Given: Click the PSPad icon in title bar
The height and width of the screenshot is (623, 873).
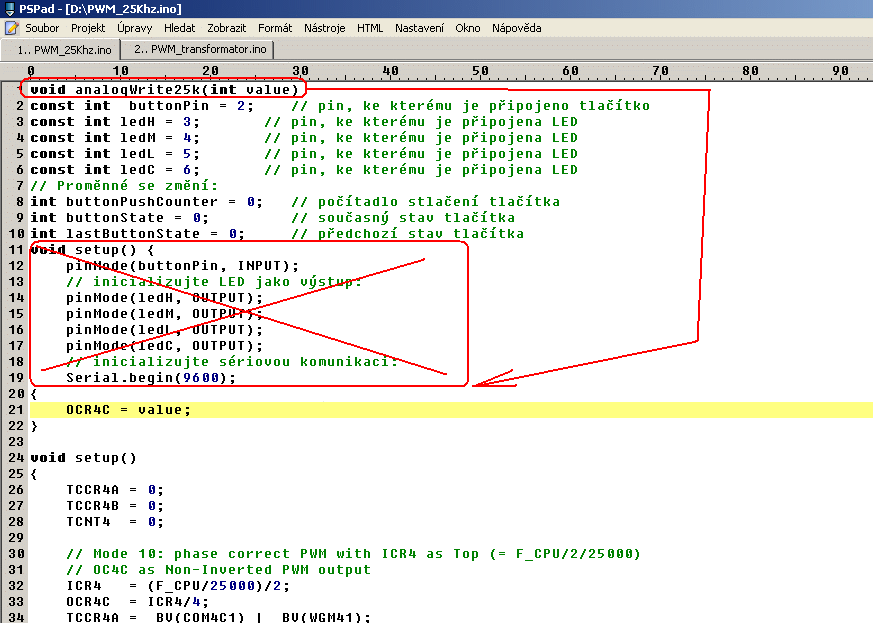Looking at the screenshot, I should tap(9, 8).
